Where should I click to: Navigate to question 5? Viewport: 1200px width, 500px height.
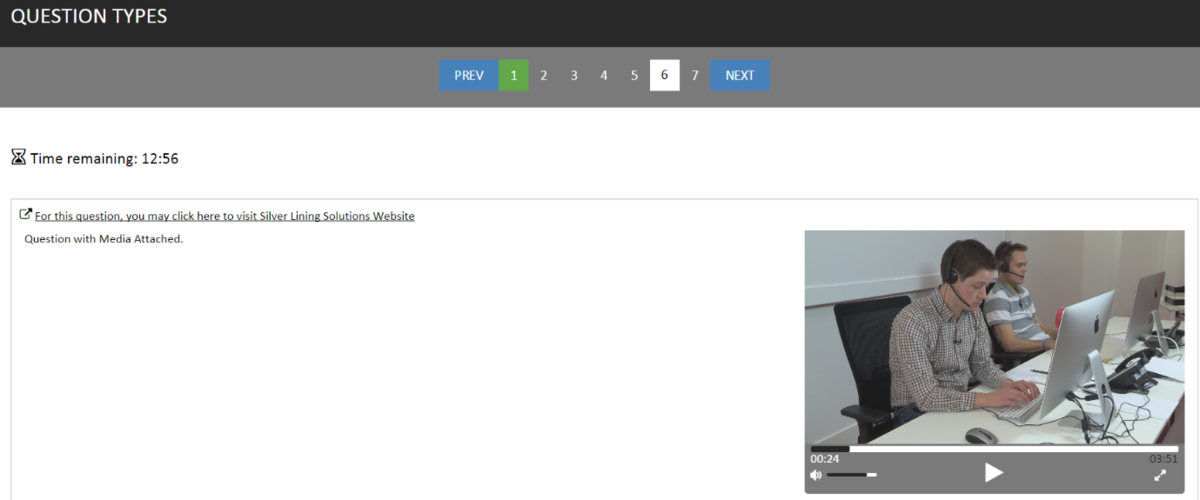point(634,75)
